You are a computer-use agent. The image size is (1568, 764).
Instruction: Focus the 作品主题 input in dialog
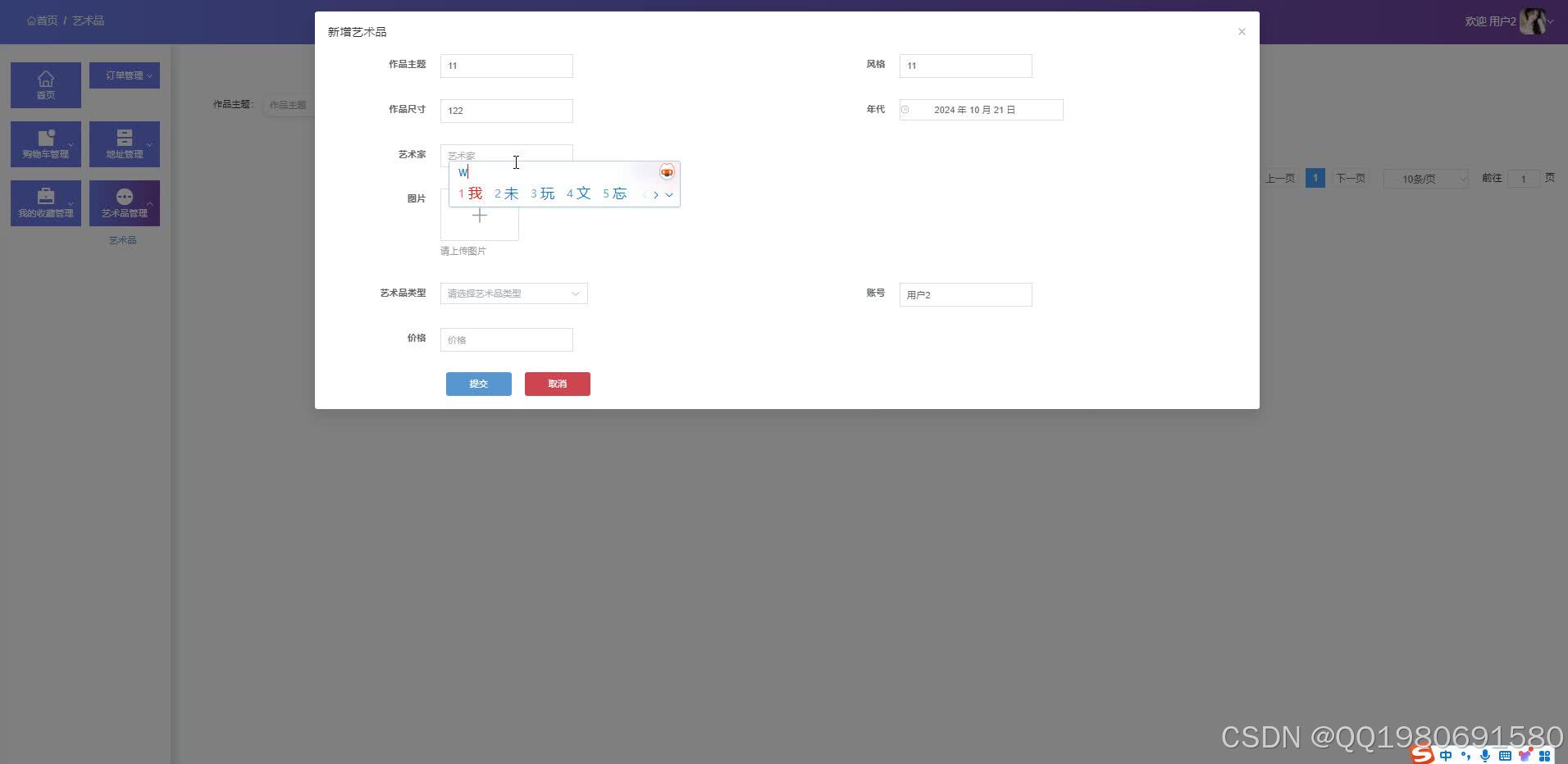tap(507, 66)
